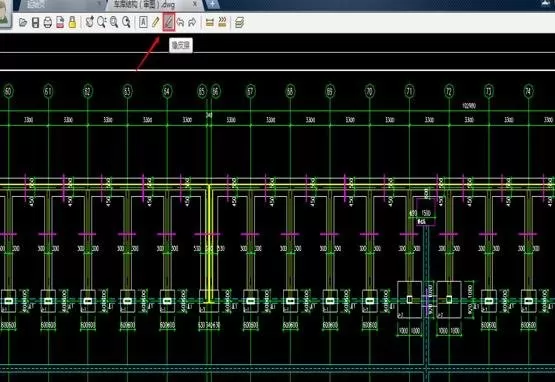
Task: Activate the pan hand tool
Action: tap(90, 22)
